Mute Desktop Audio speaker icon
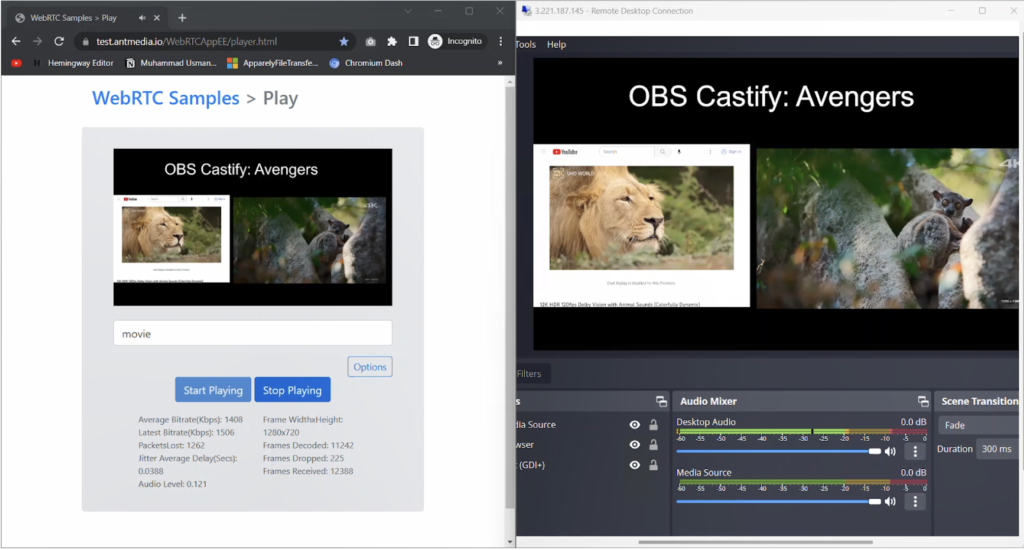 890,451
